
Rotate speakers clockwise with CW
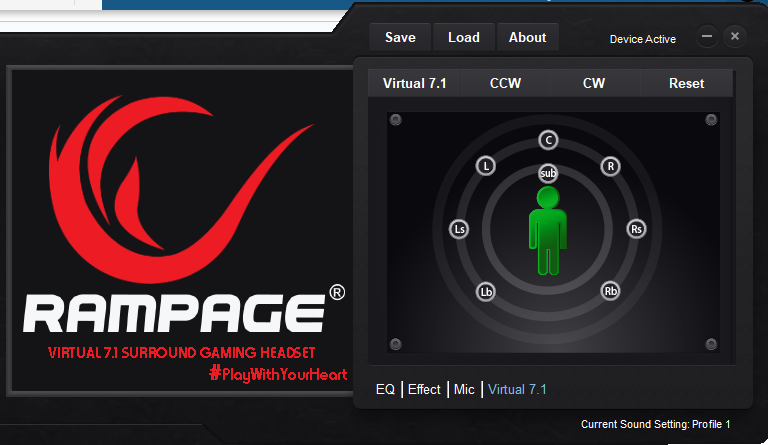tap(594, 83)
